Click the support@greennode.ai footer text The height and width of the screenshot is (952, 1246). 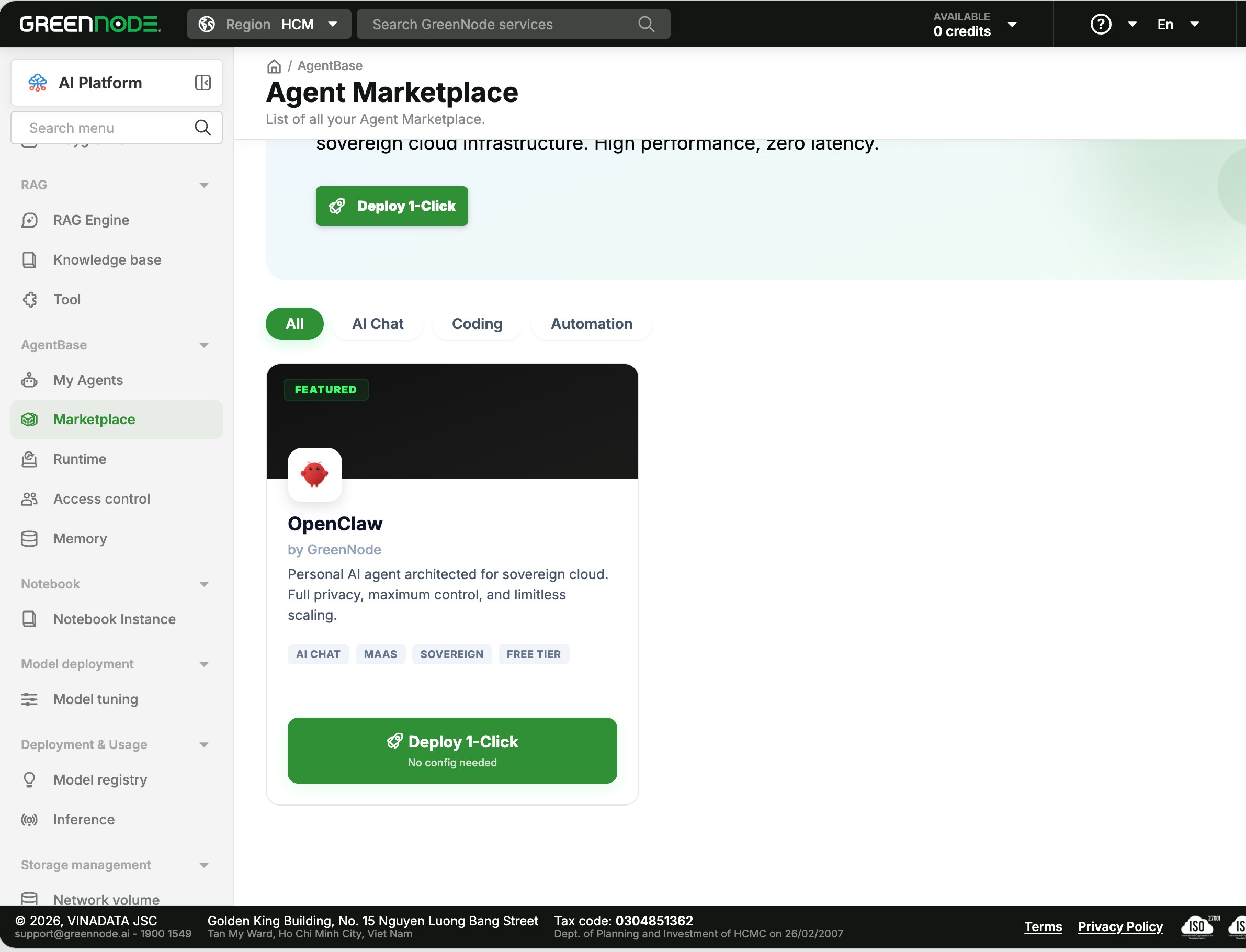[x=72, y=933]
